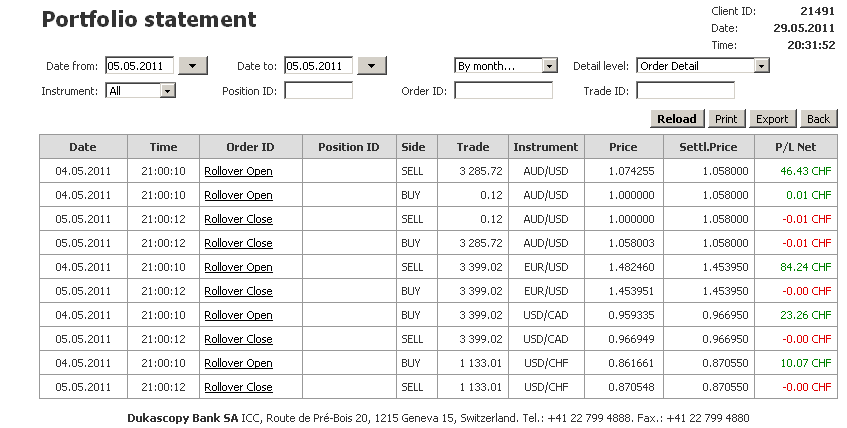This screenshot has height=428, width=847.
Task: Open Rollover Close link for EUR/USD BUY
Action: 238,291
